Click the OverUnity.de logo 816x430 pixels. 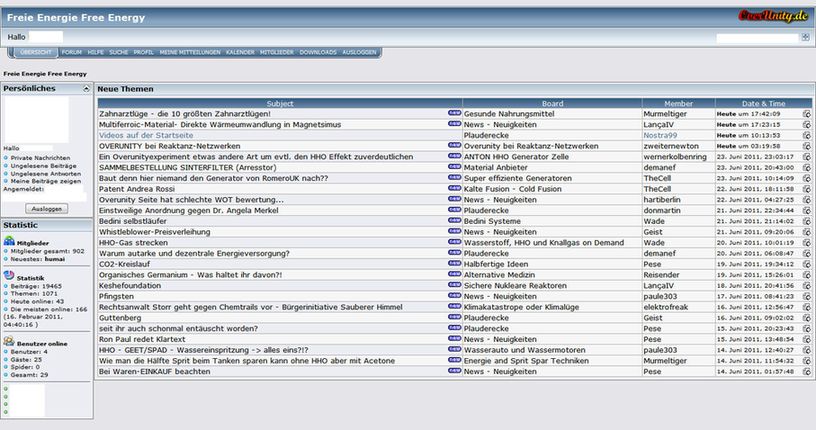click(x=774, y=14)
